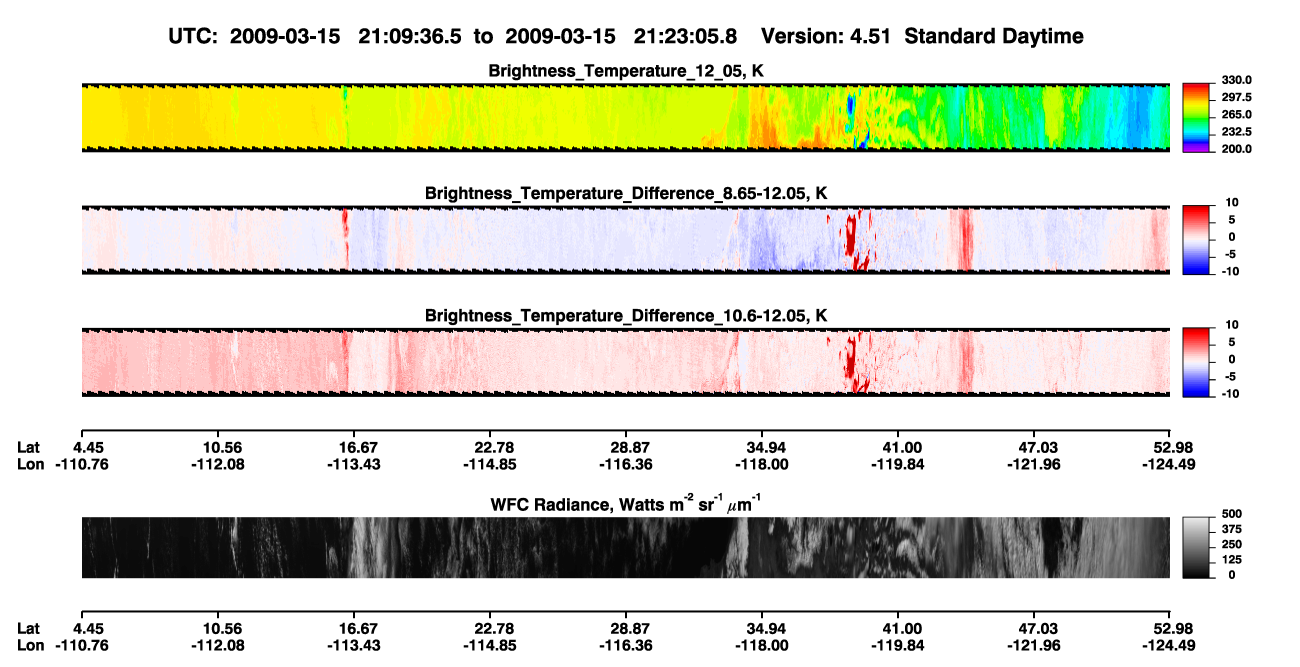This screenshot has width=1300, height=667.
Task: Click '-10' on the 10.6-12.05 colorbar
Action: tap(1230, 394)
